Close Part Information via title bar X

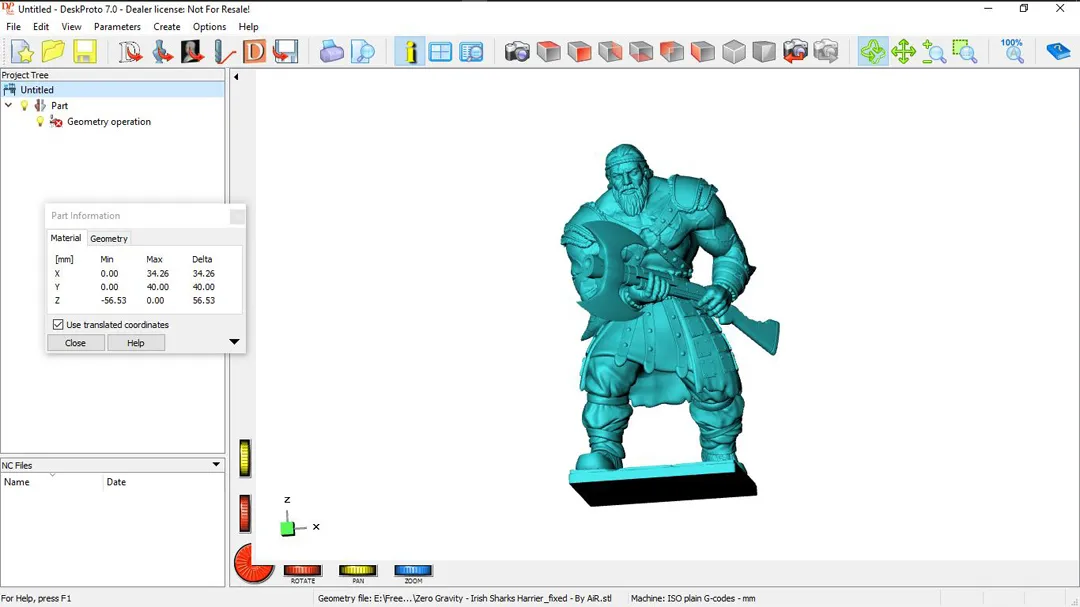(x=237, y=216)
